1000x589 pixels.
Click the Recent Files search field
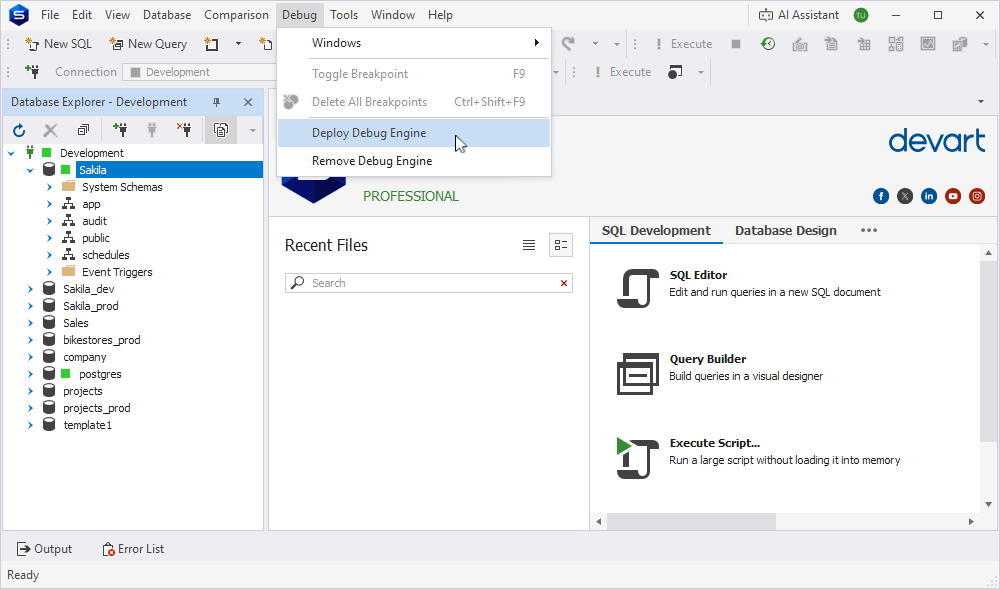429,283
